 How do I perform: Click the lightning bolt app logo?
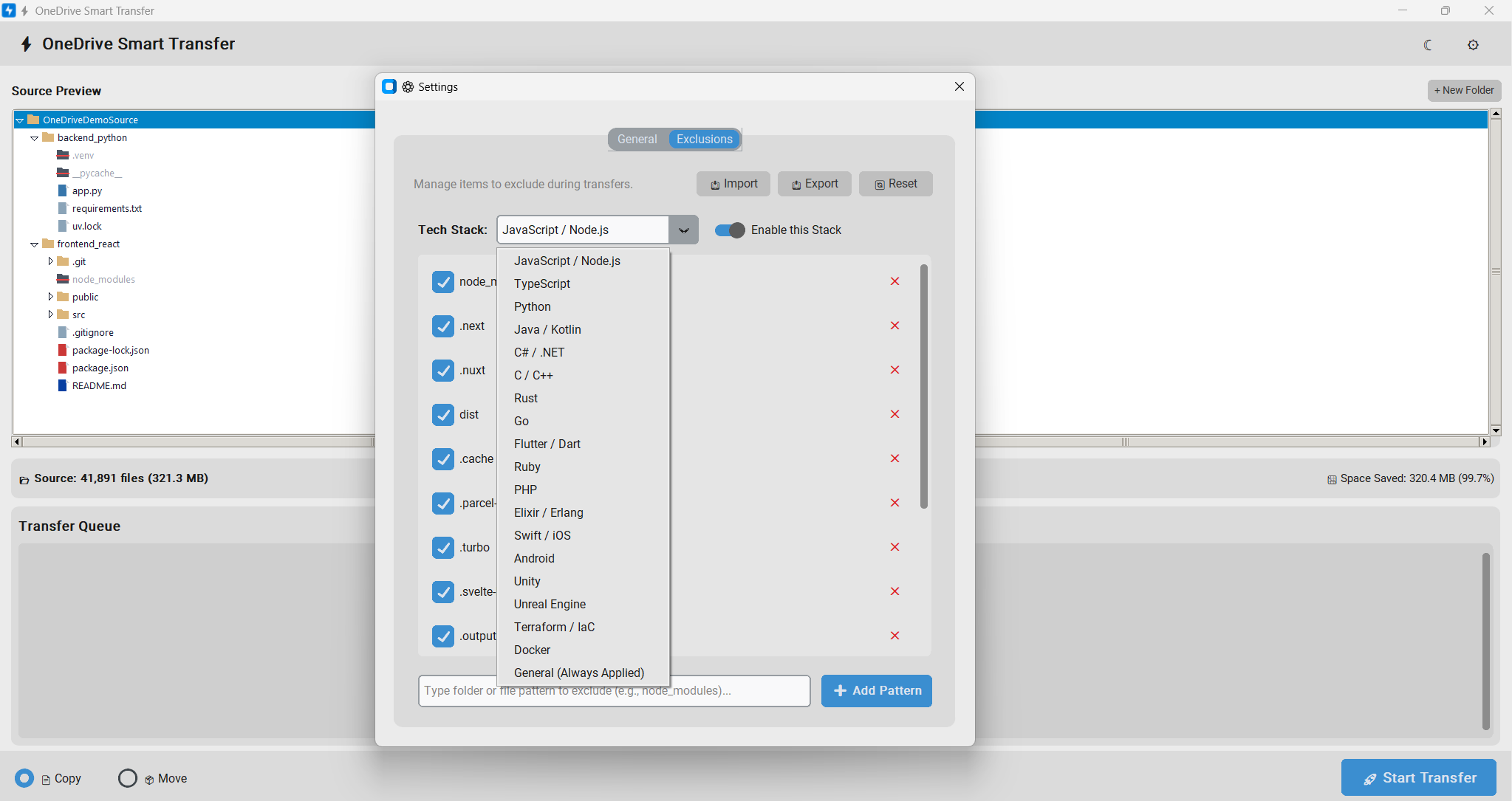27,44
